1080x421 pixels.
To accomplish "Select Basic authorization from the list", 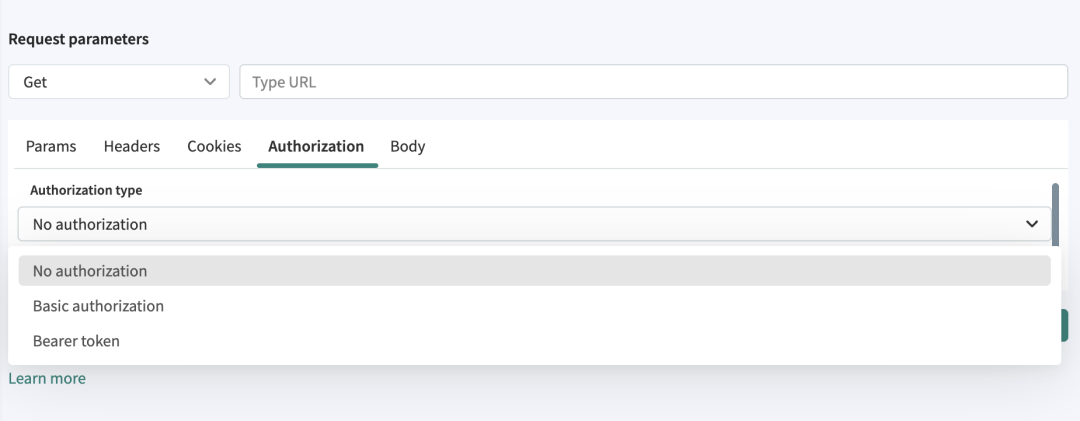I will (98, 306).
